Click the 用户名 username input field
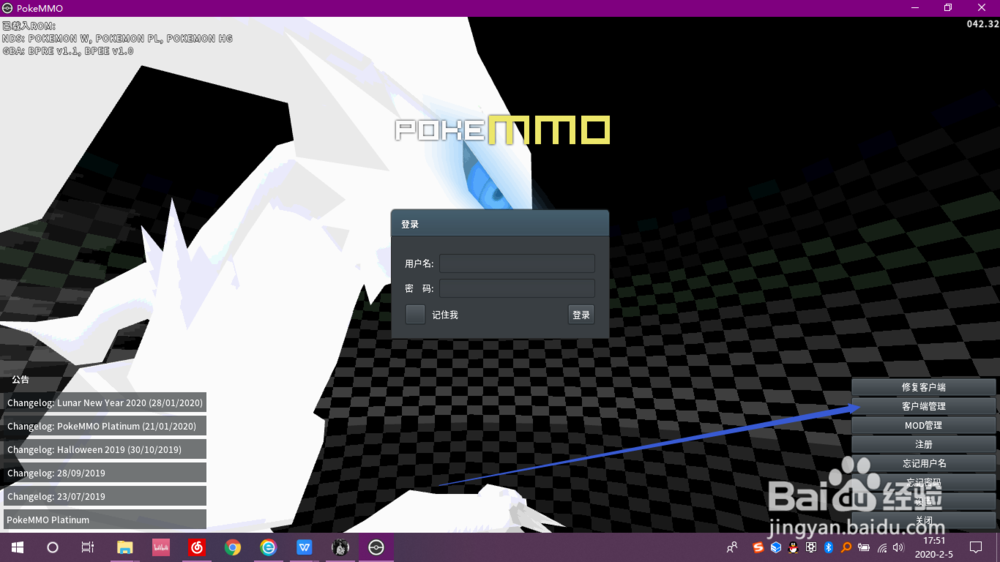Screen dimensions: 1000x562 tap(517, 263)
